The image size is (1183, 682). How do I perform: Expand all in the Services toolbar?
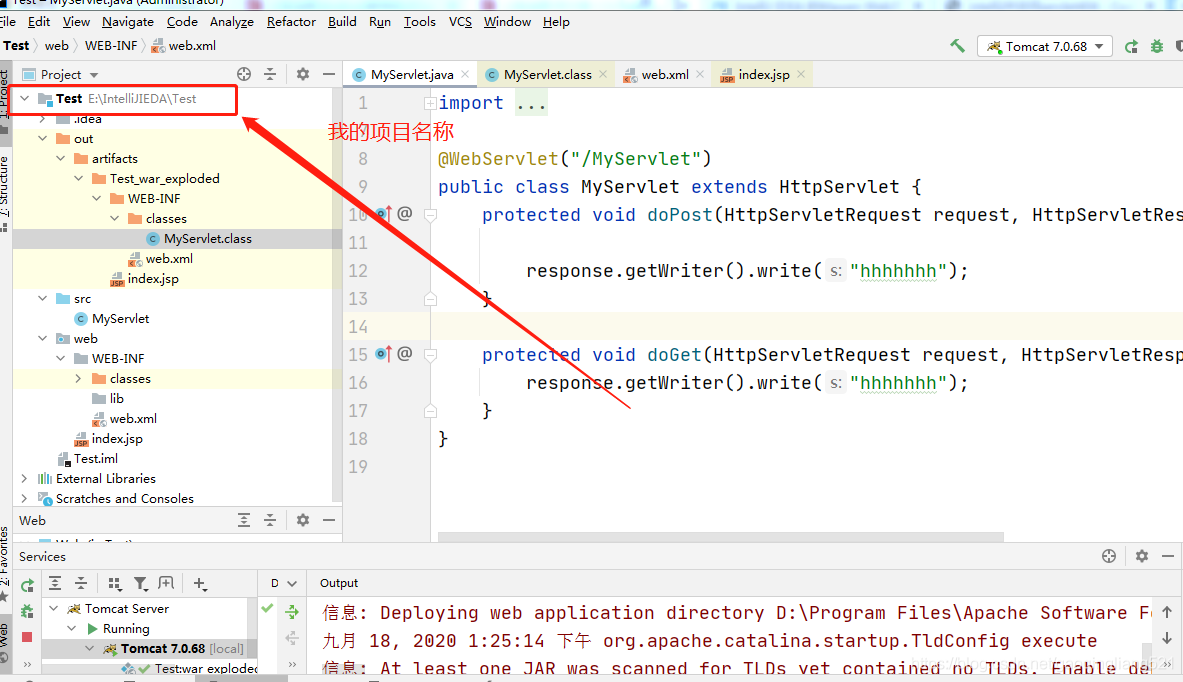pos(55,583)
